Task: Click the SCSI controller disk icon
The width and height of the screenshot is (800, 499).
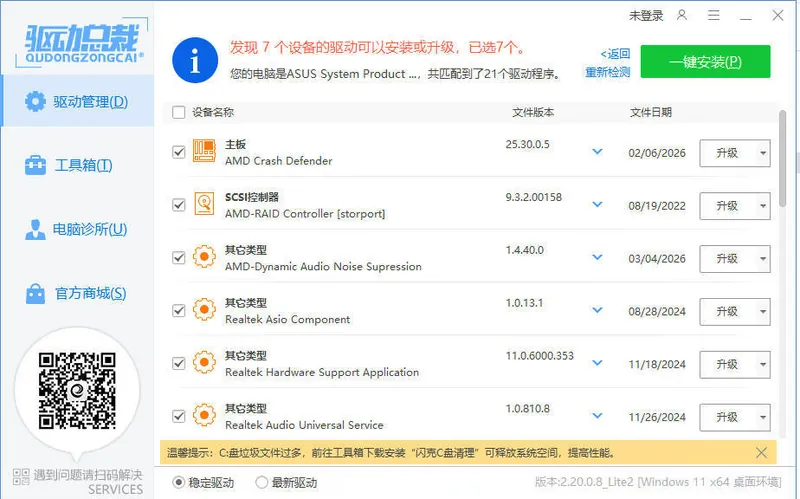Action: coord(204,204)
